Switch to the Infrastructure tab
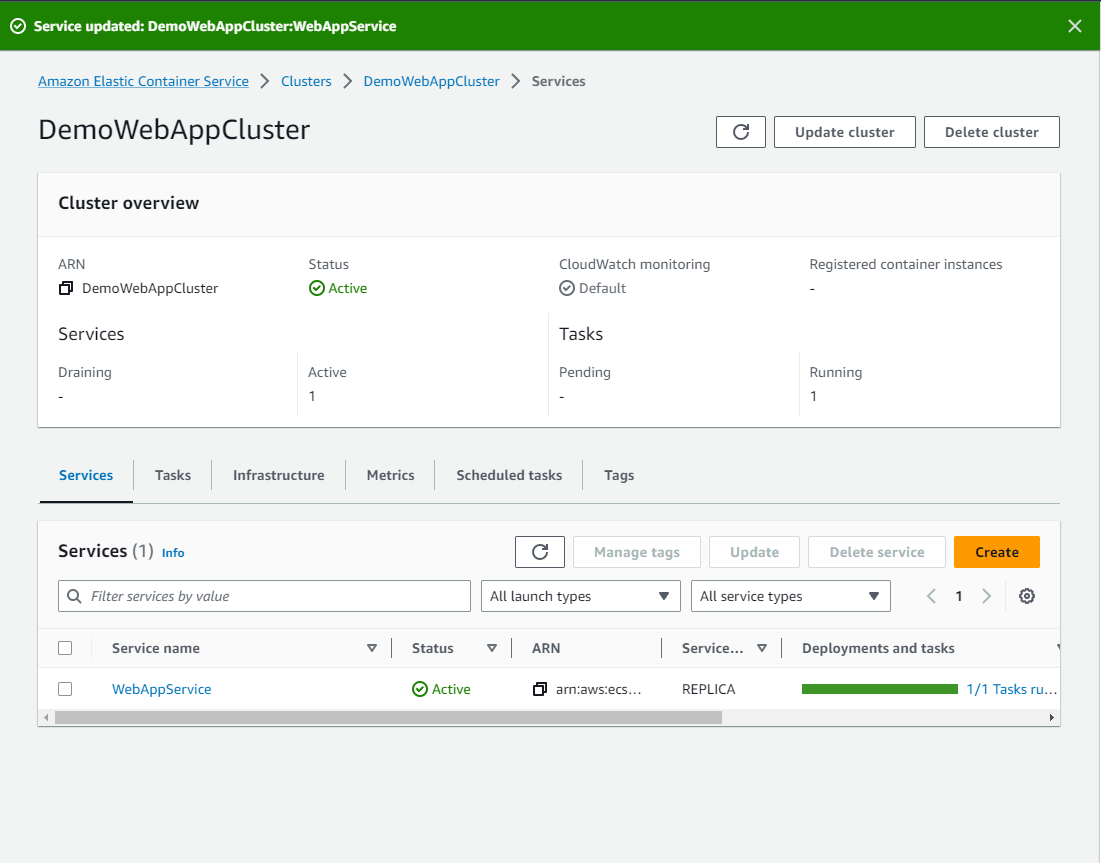 click(x=278, y=474)
